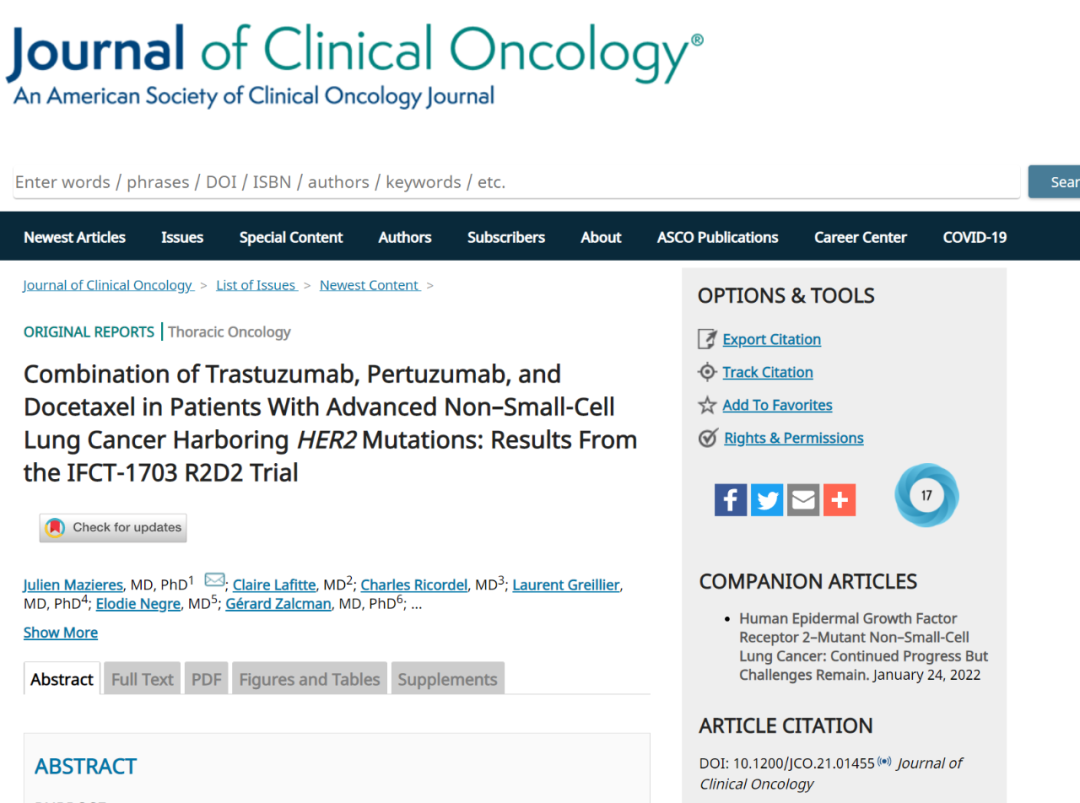The height and width of the screenshot is (803, 1080).
Task: Focus the search words input field
Action: (516, 182)
